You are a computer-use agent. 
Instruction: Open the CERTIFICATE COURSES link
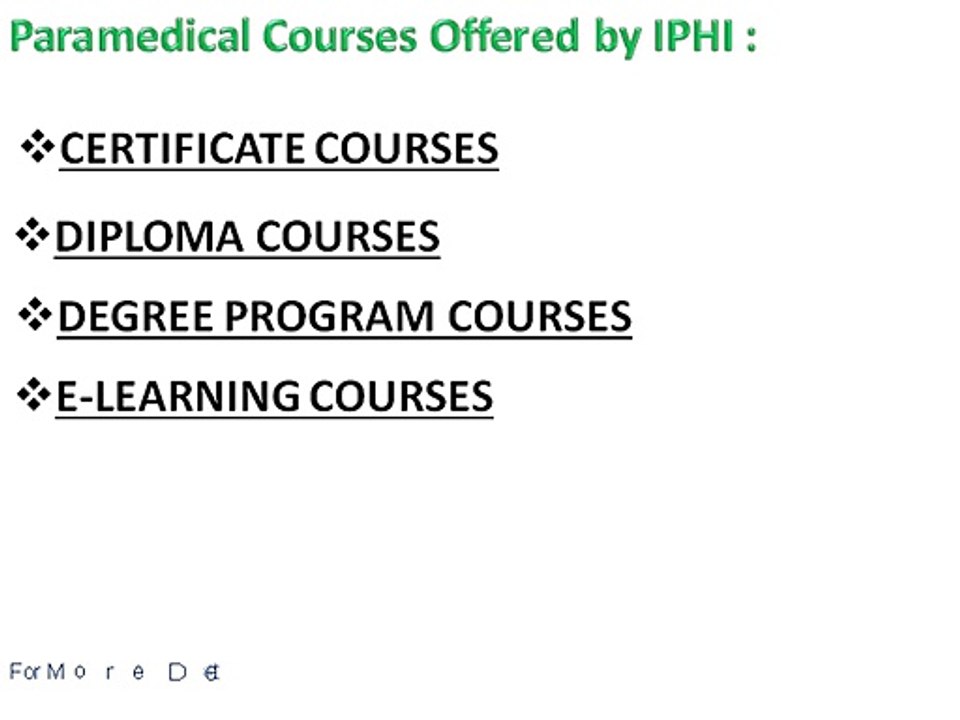coord(279,149)
